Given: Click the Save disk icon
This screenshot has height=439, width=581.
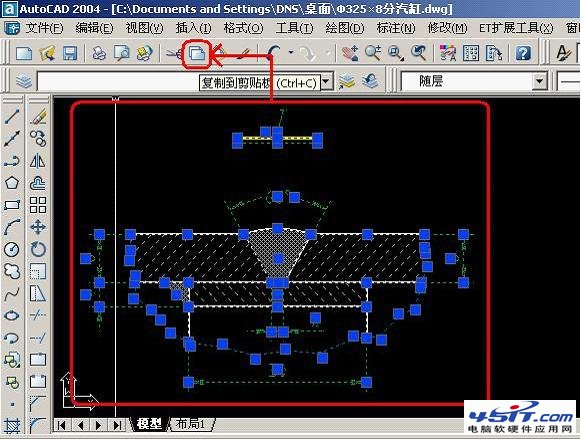Looking at the screenshot, I should 70,53.
